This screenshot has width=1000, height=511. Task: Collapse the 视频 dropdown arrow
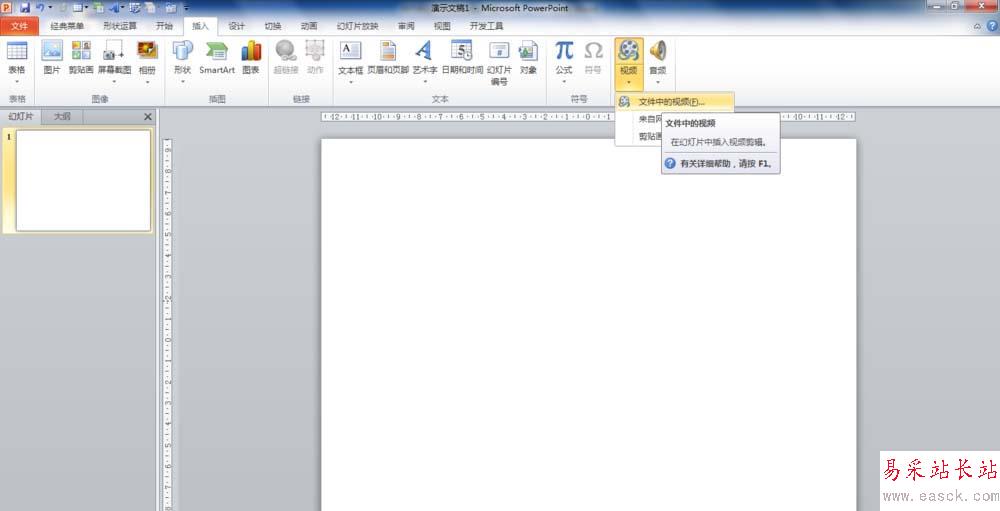(x=629, y=82)
